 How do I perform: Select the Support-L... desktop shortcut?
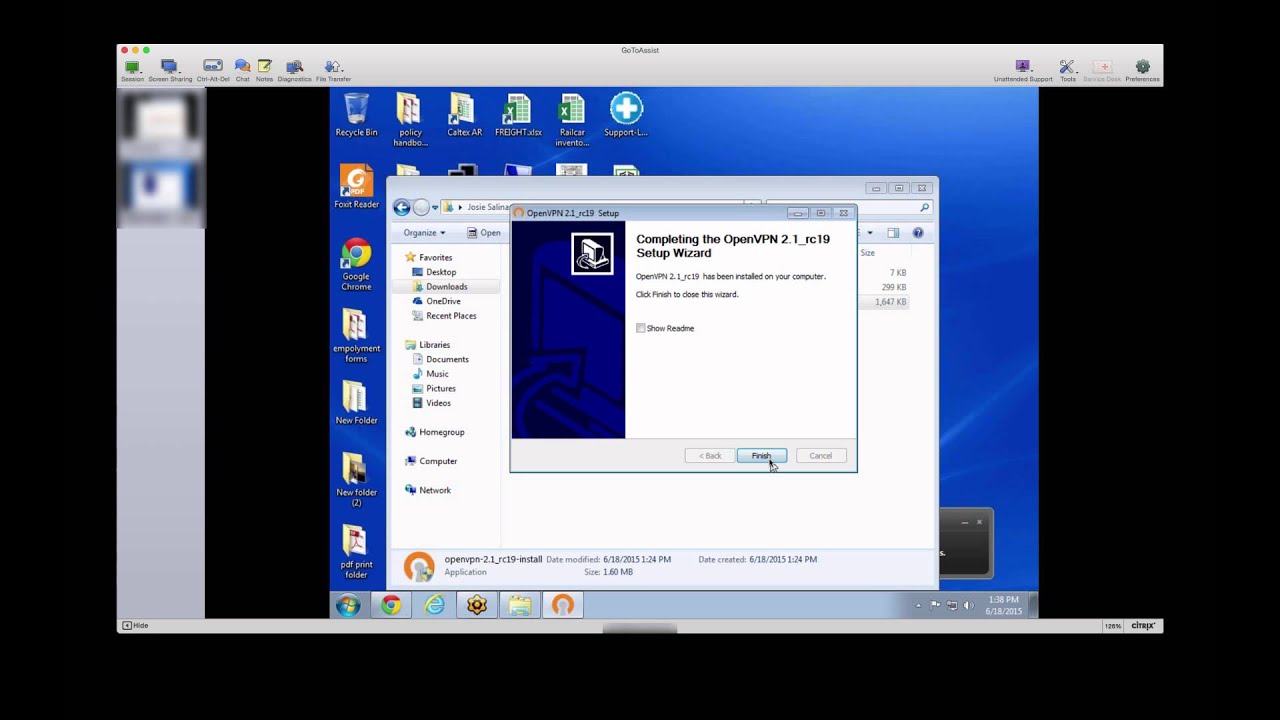click(626, 115)
